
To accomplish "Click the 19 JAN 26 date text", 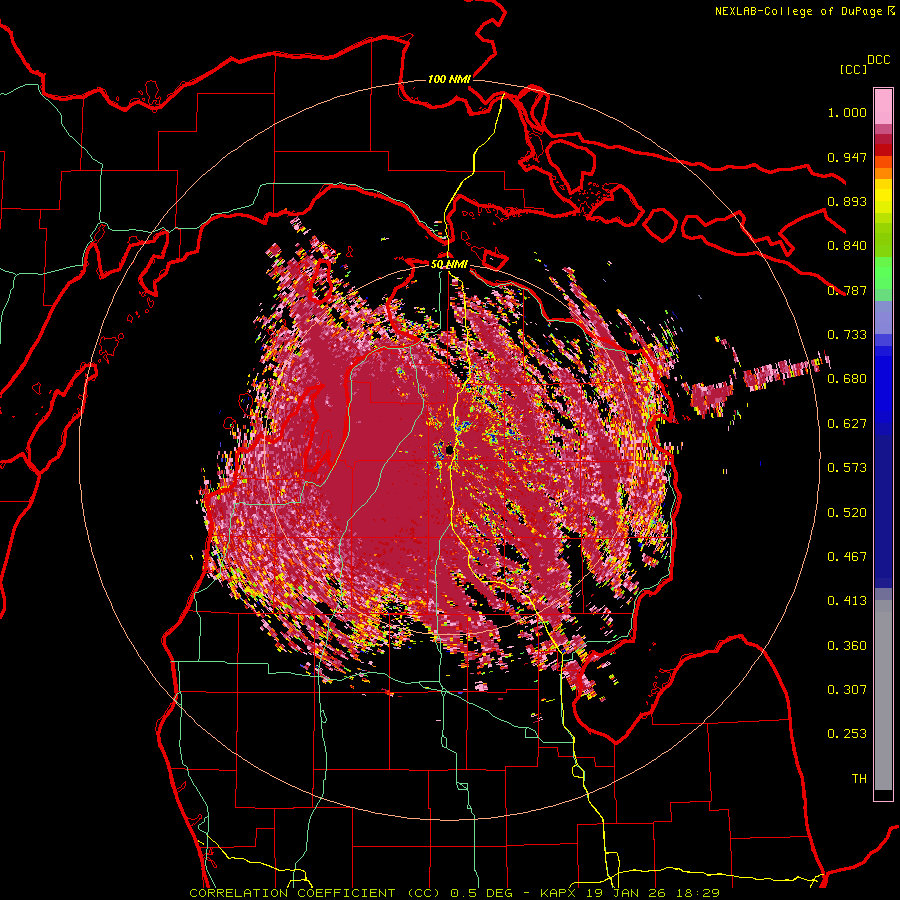I will coord(624,893).
